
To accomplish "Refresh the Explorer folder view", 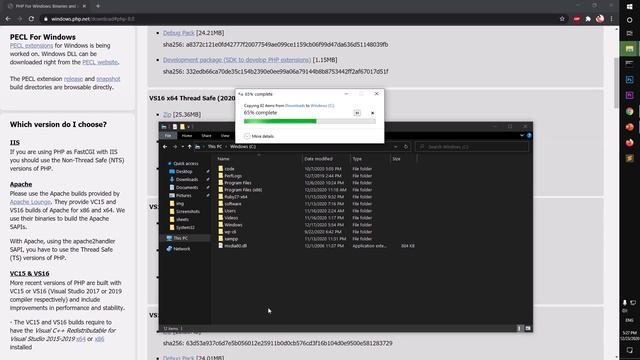I will pos(405,147).
